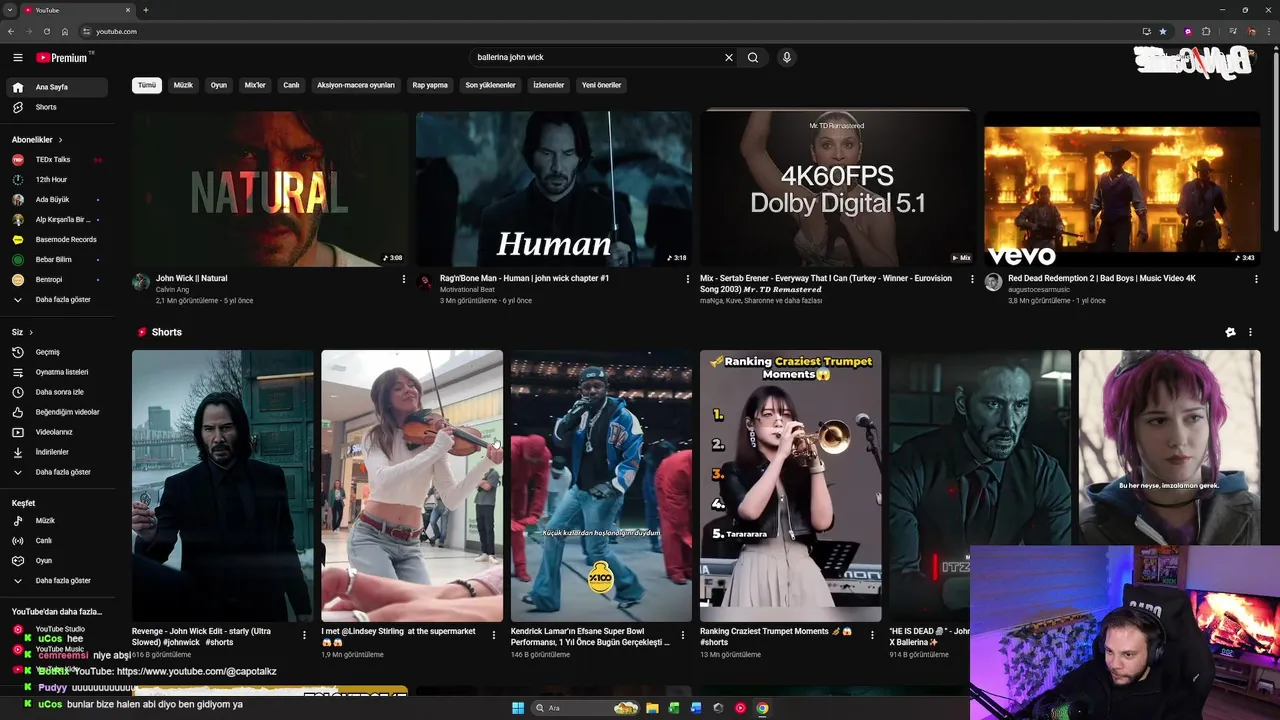1280x720 pixels.
Task: Expand the Siz section
Action: click(22, 332)
